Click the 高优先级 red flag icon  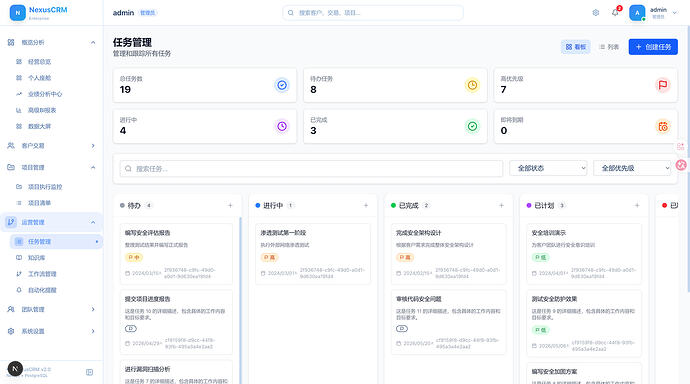(x=663, y=85)
